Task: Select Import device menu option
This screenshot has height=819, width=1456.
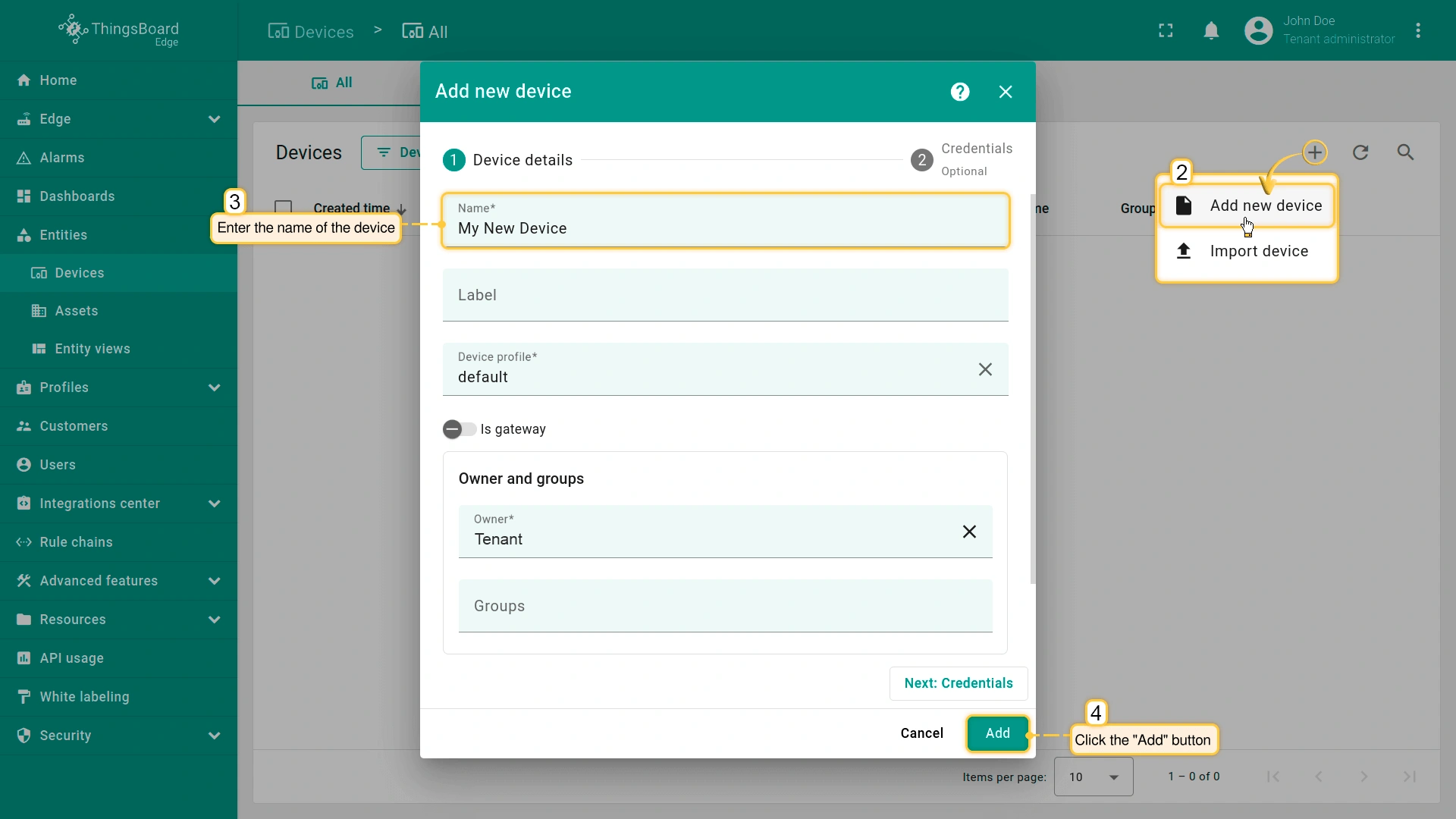Action: point(1258,251)
